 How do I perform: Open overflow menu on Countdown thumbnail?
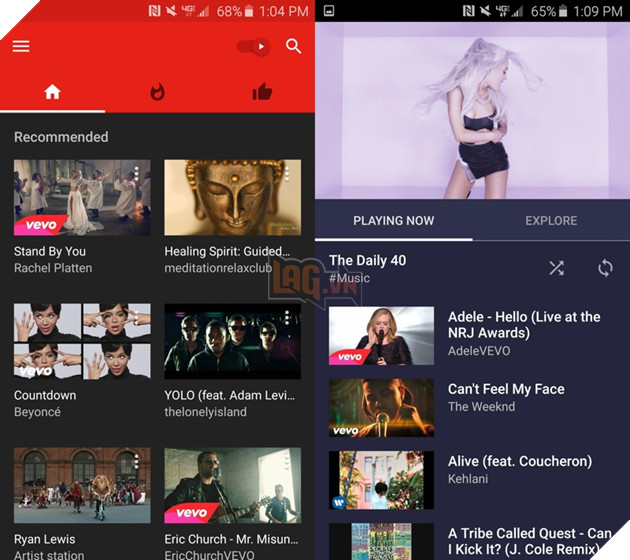[x=137, y=317]
